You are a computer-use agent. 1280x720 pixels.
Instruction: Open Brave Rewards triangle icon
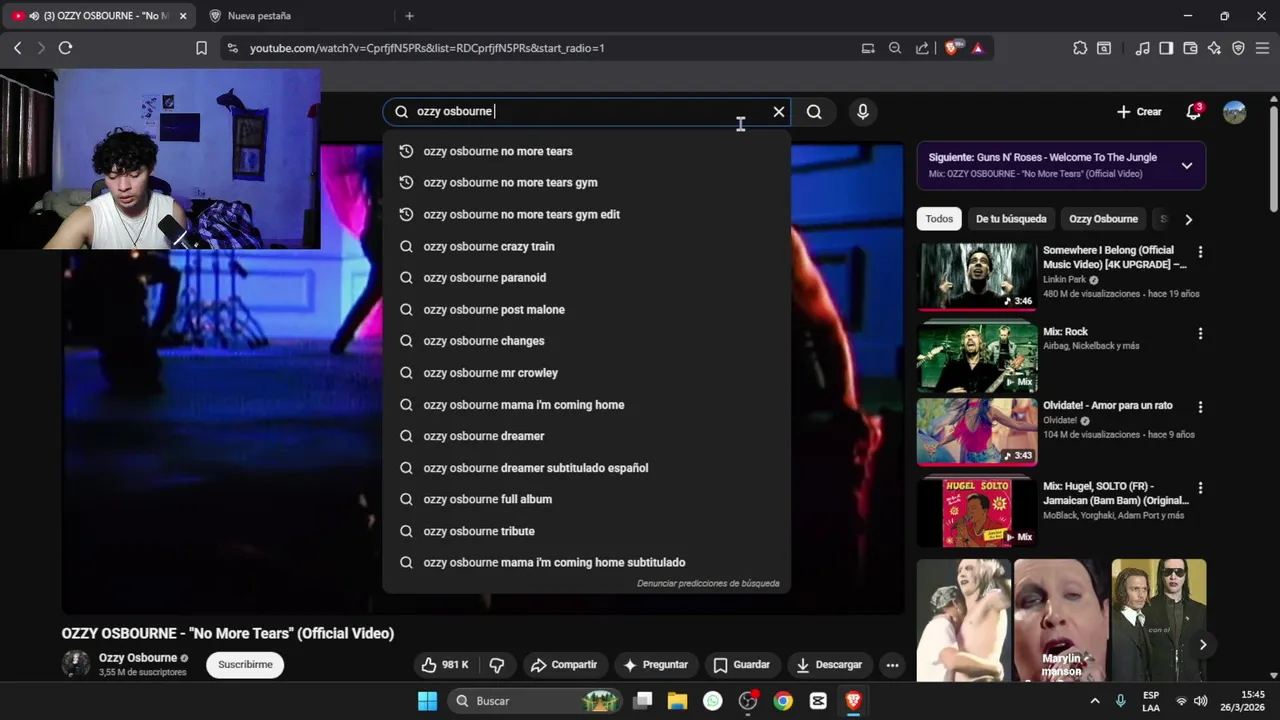coord(977,48)
